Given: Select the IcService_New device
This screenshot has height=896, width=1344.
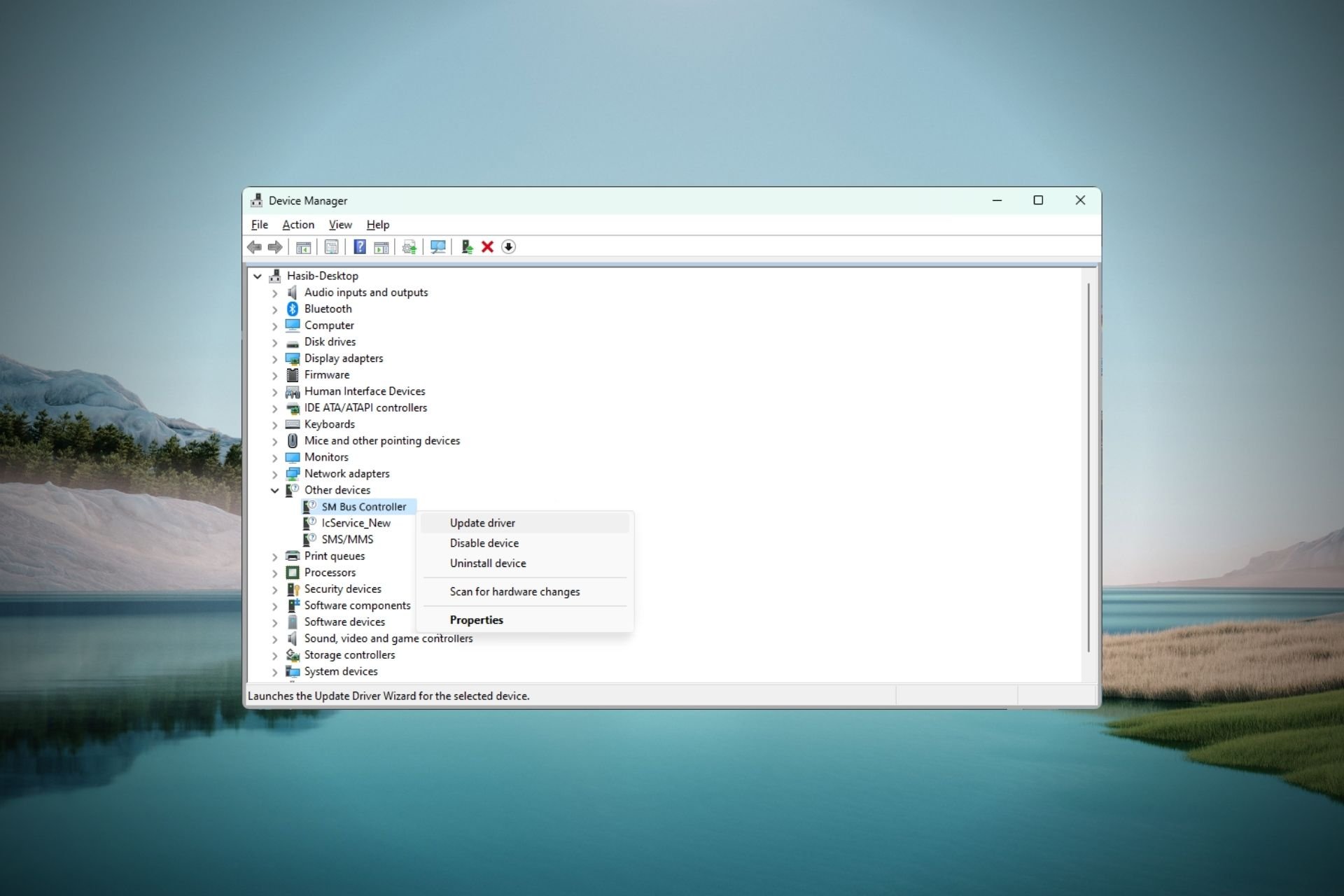Looking at the screenshot, I should (x=356, y=523).
